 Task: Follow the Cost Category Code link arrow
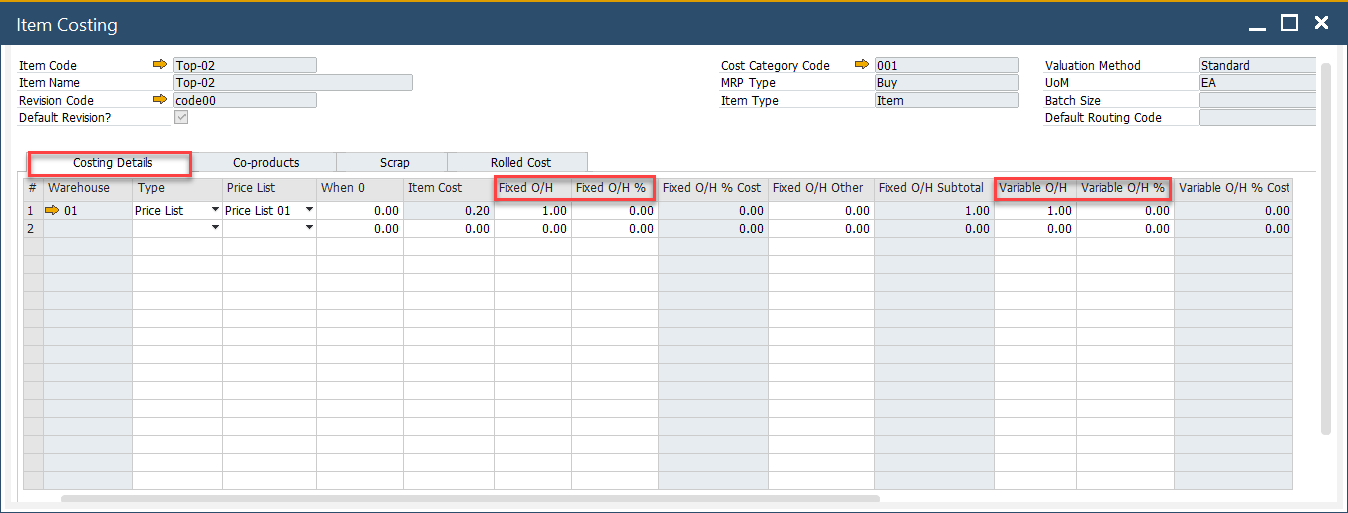[x=862, y=65]
